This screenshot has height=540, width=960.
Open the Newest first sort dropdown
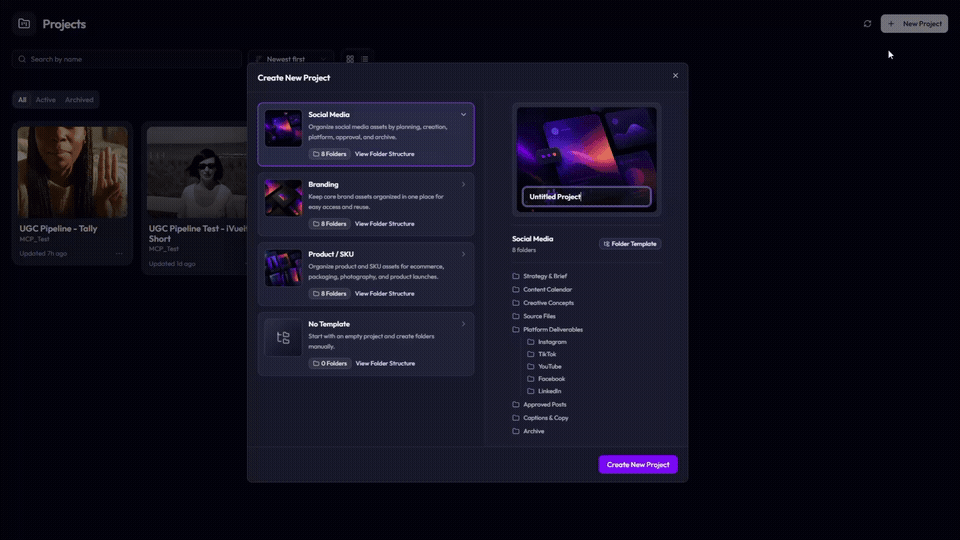coord(291,59)
